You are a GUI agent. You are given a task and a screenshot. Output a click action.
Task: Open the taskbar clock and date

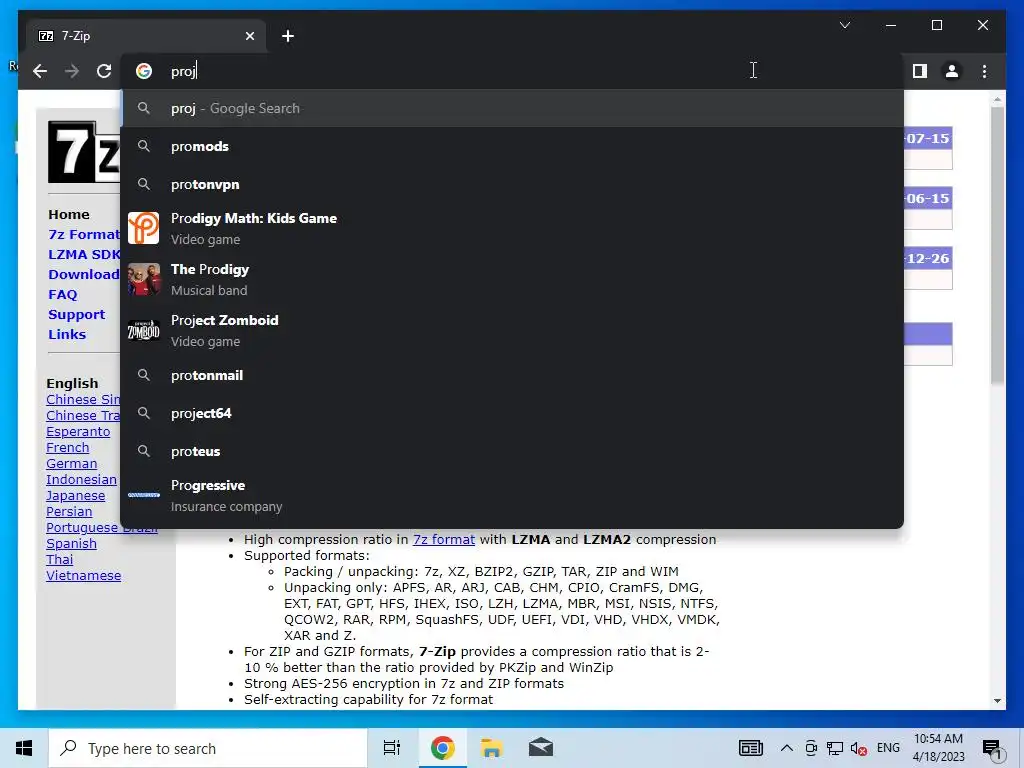click(x=938, y=748)
